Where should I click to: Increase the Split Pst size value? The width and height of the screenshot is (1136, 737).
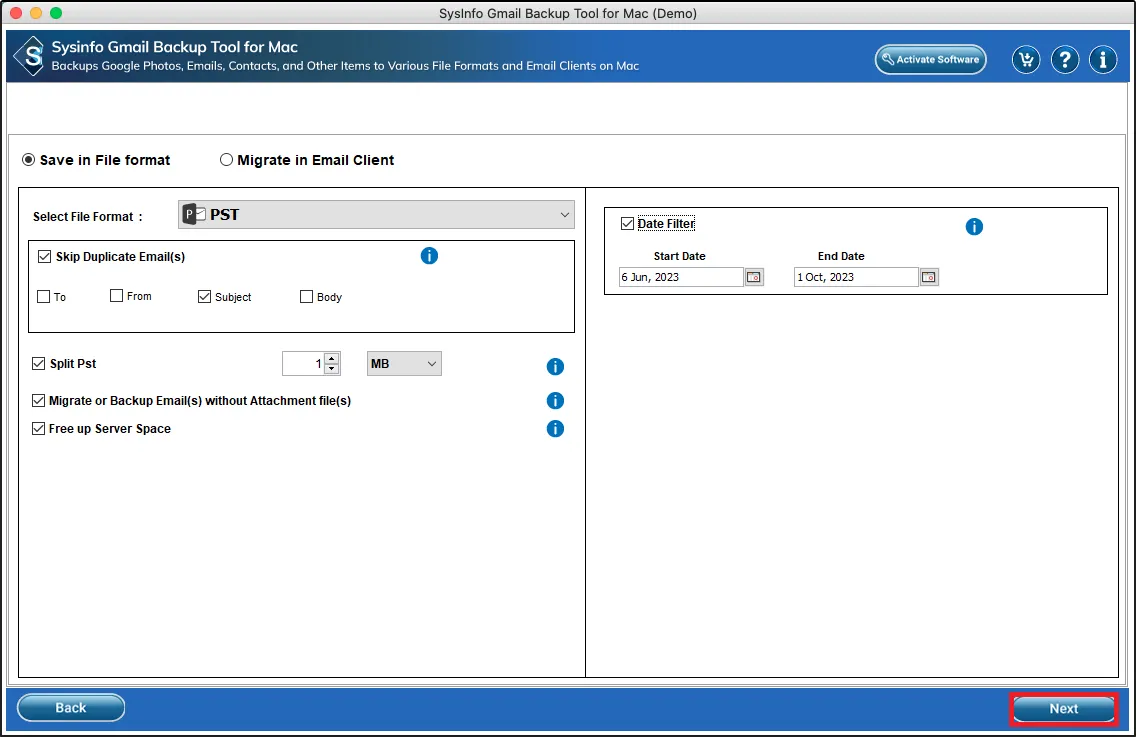pos(333,358)
